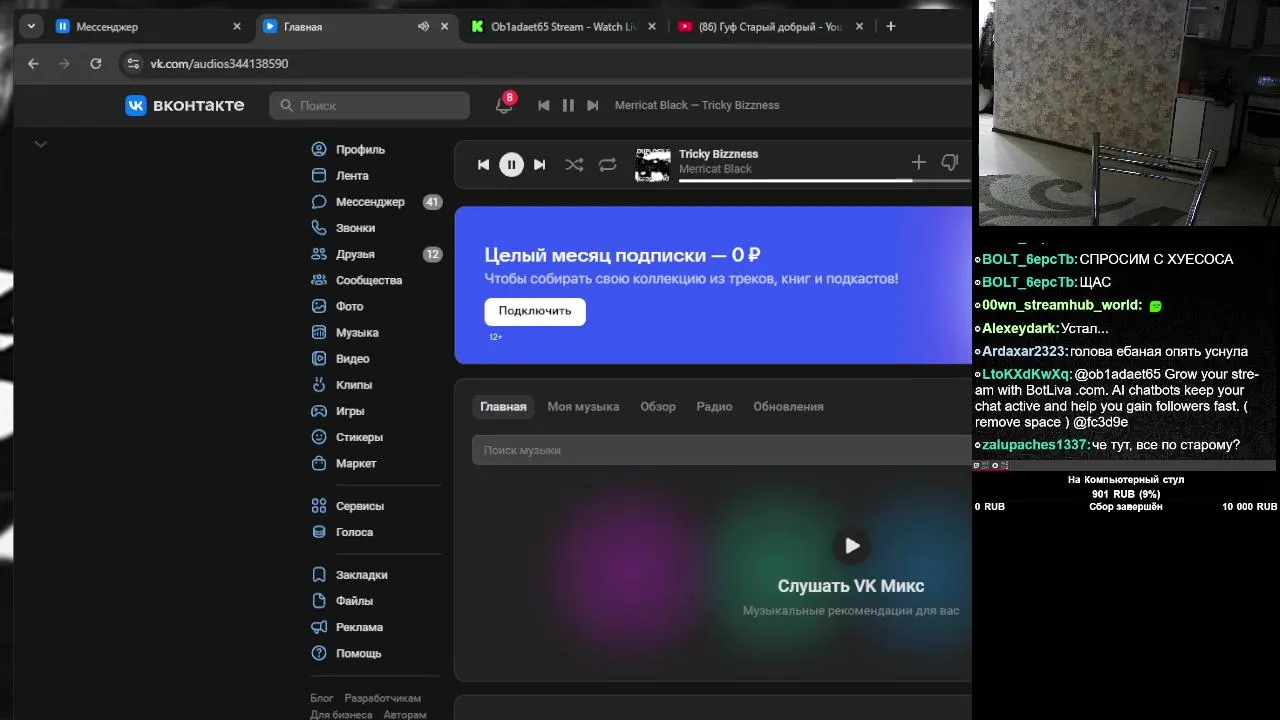Switch to Радио tab
1280x720 pixels.
pos(714,407)
